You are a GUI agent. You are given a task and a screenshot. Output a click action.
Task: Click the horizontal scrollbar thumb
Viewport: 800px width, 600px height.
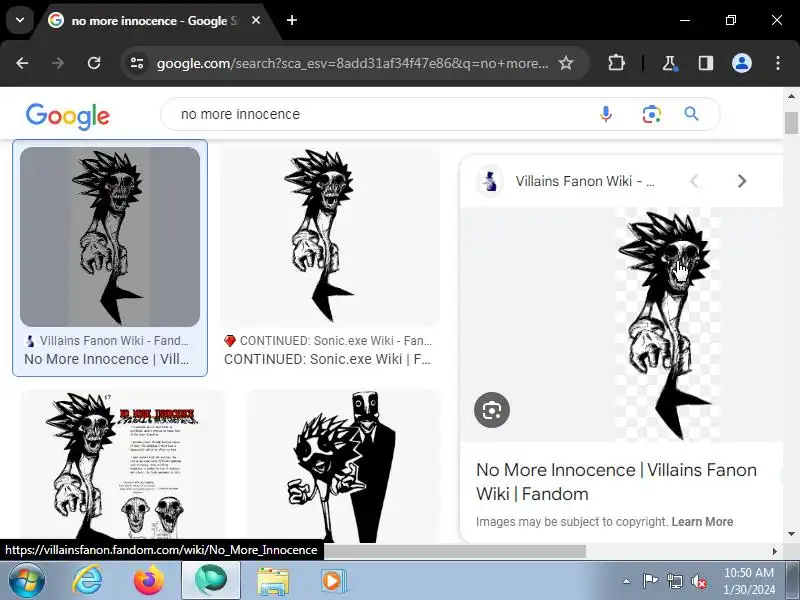point(454,552)
